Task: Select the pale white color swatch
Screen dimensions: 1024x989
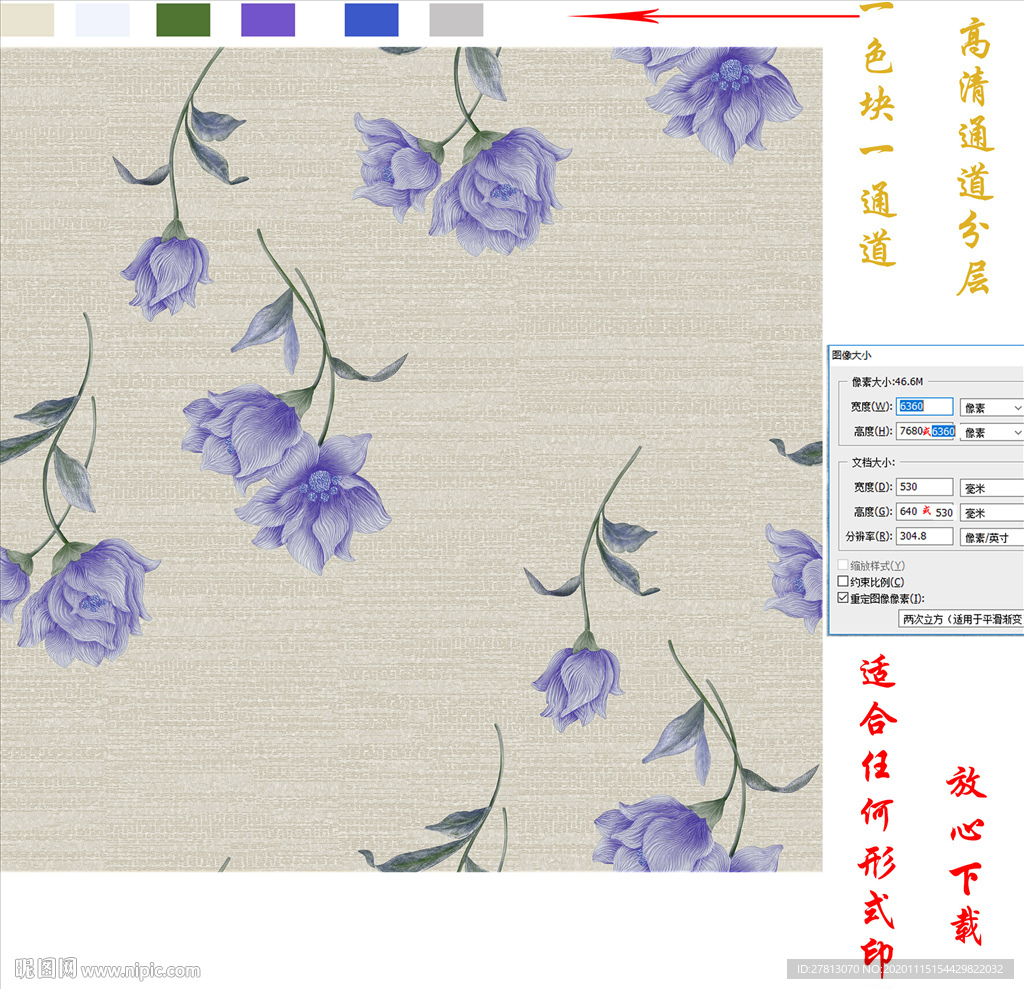Action: click(x=103, y=20)
